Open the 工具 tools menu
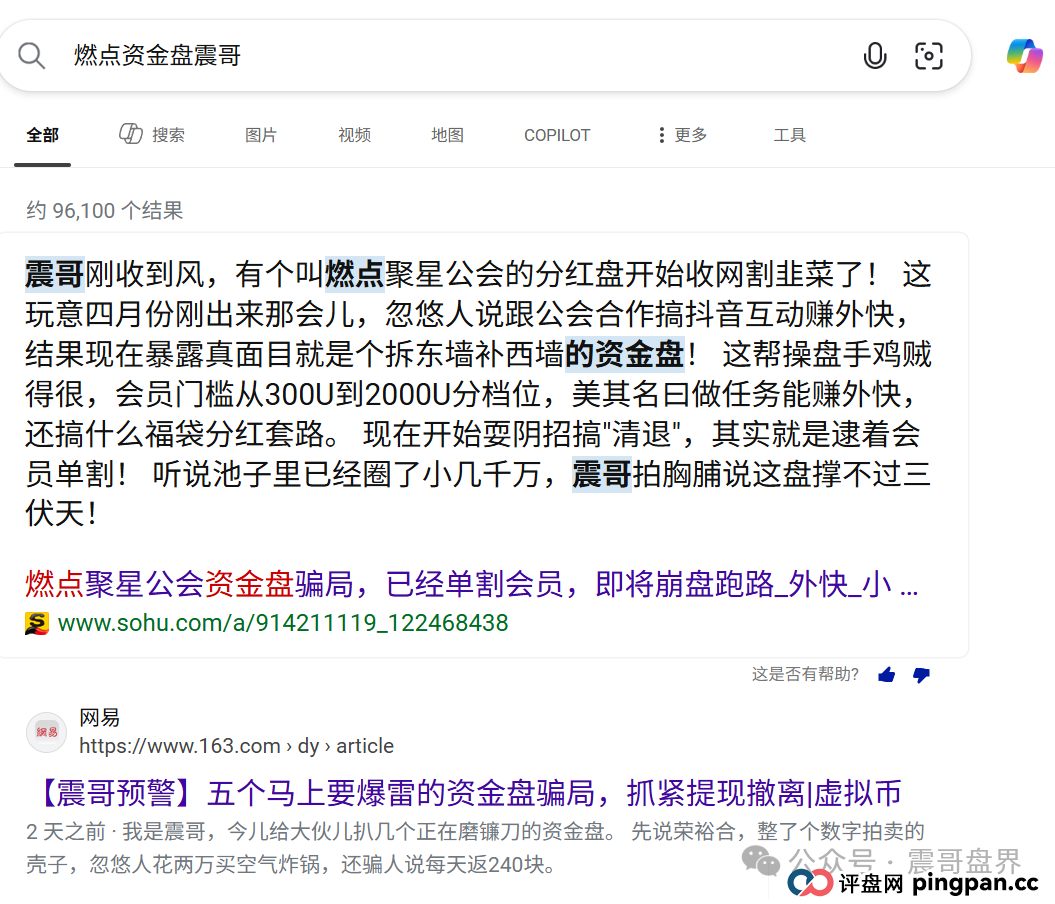This screenshot has height=904, width=1055. tap(790, 135)
